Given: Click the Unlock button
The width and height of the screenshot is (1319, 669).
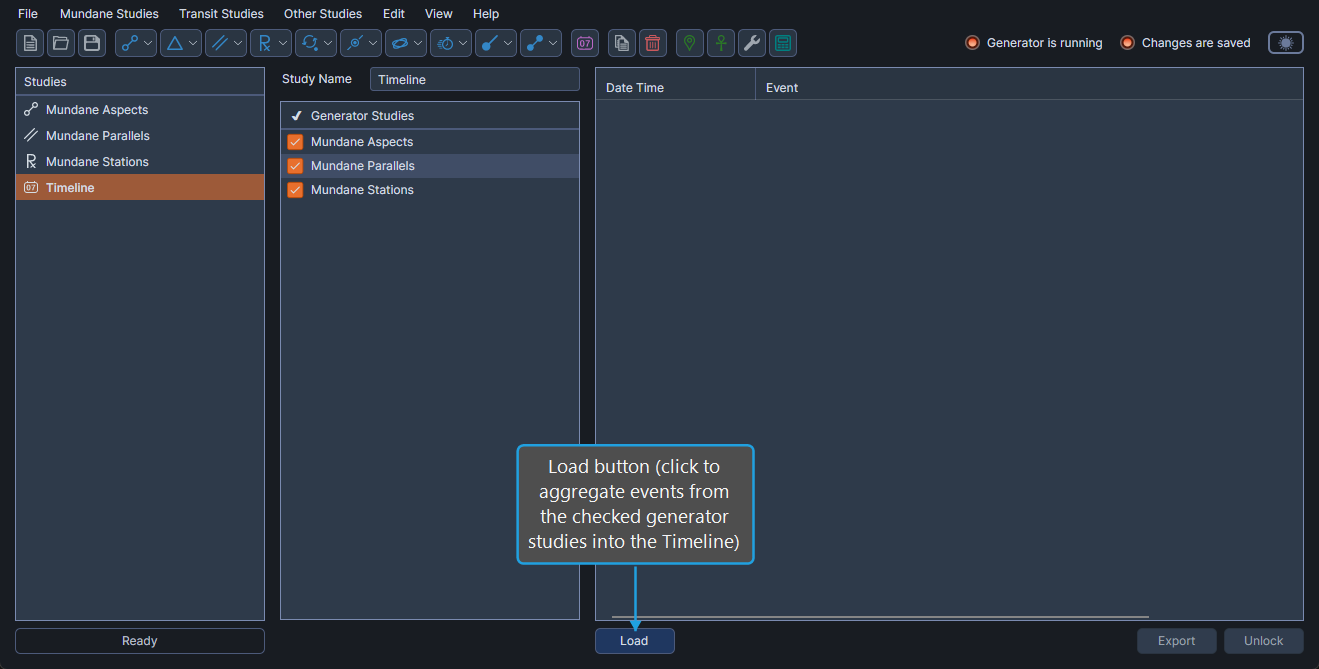Looking at the screenshot, I should tap(1264, 641).
